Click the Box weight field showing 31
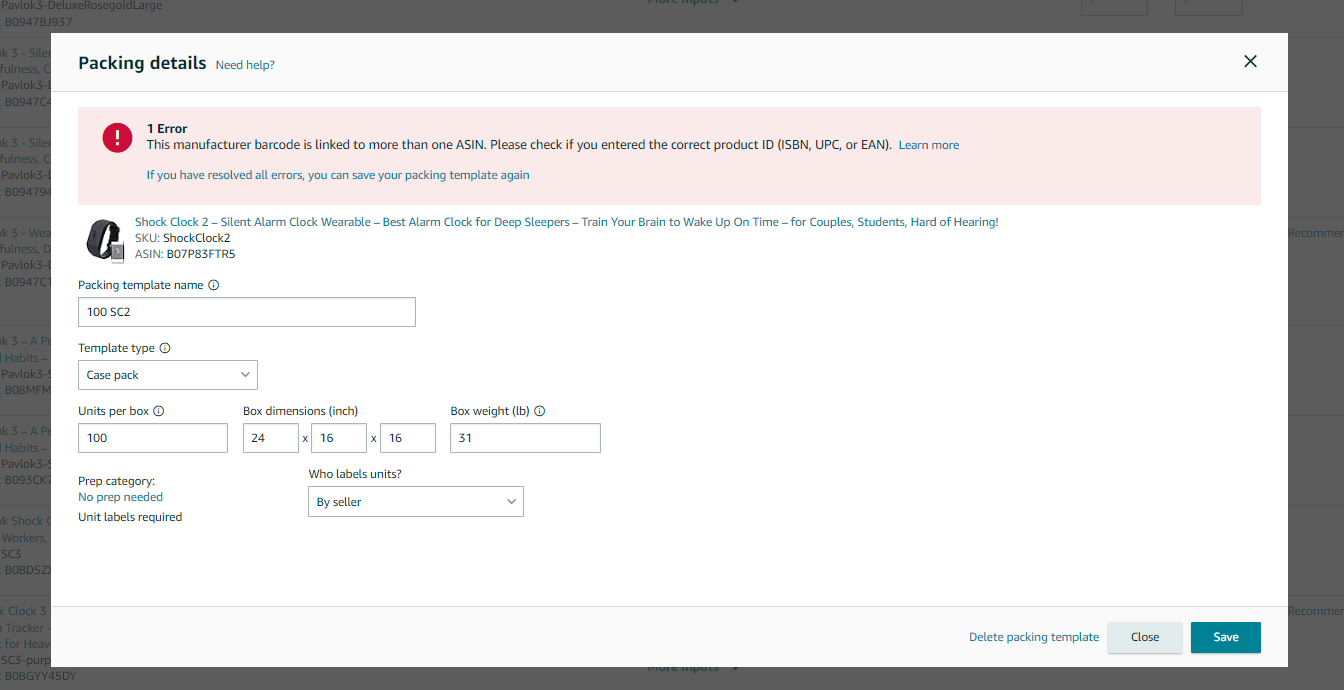Viewport: 1344px width, 690px height. pyautogui.click(x=526, y=438)
